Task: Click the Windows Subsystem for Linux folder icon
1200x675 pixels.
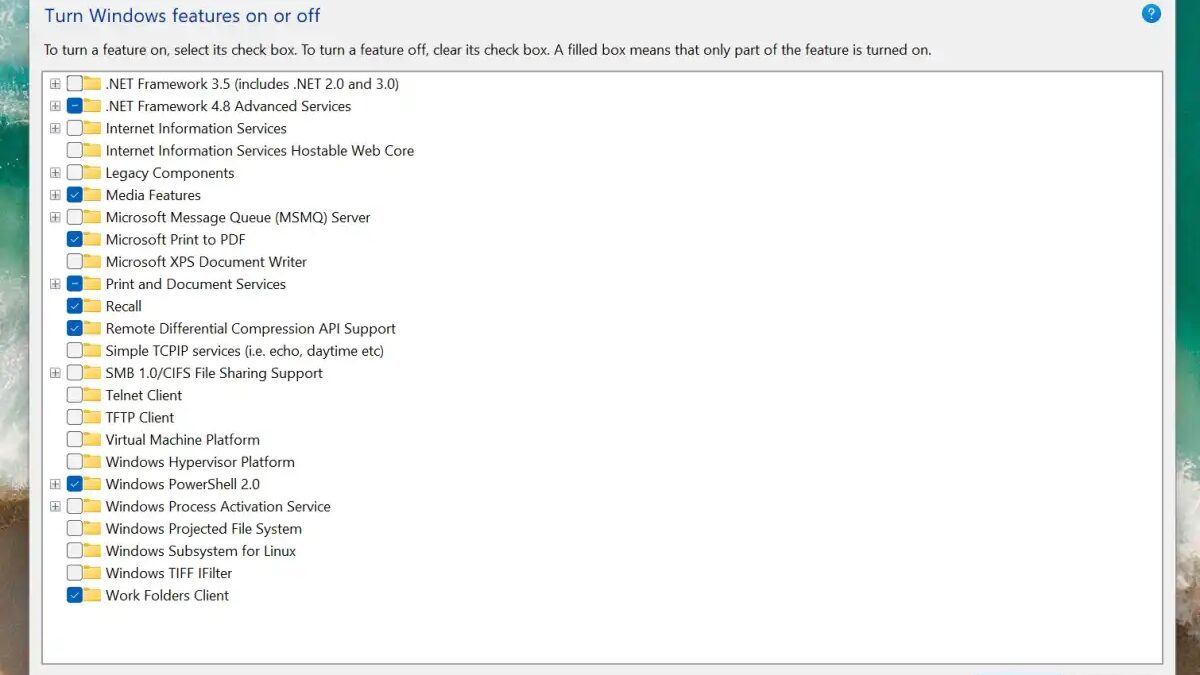Action: tap(91, 551)
